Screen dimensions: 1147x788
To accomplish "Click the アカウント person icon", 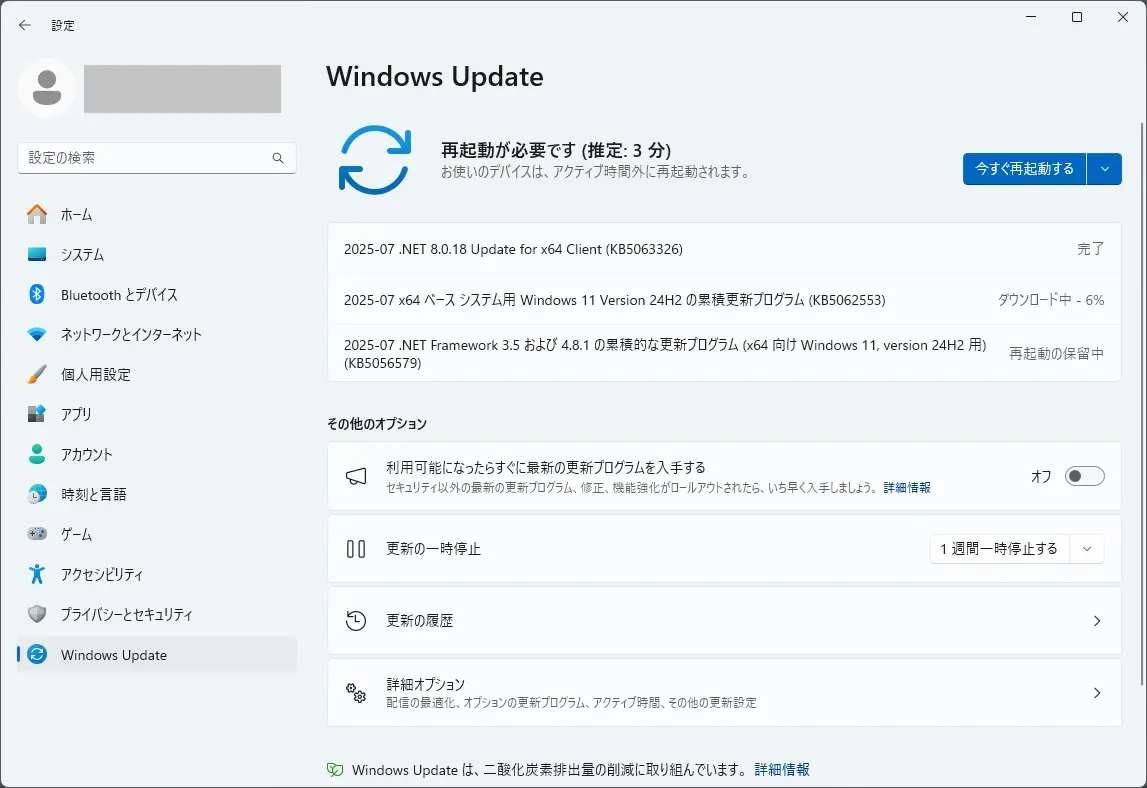I will click(x=37, y=454).
